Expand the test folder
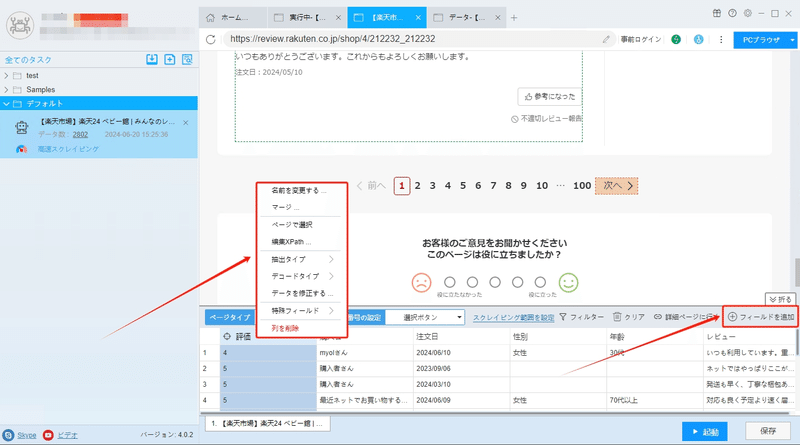Viewport: 800px width, 445px height. tap(6, 76)
